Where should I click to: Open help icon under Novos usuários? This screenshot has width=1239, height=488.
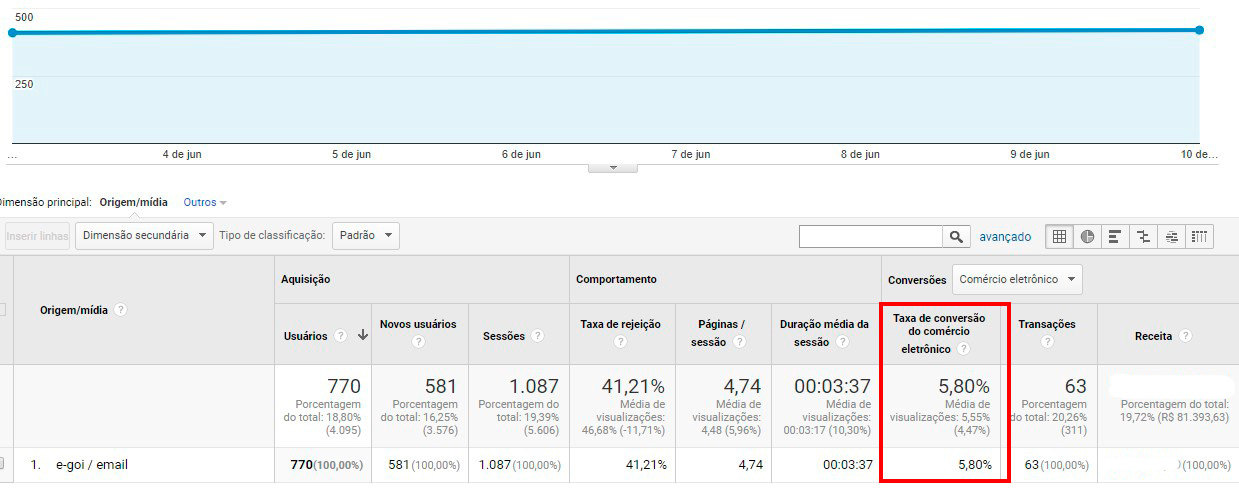(418, 342)
